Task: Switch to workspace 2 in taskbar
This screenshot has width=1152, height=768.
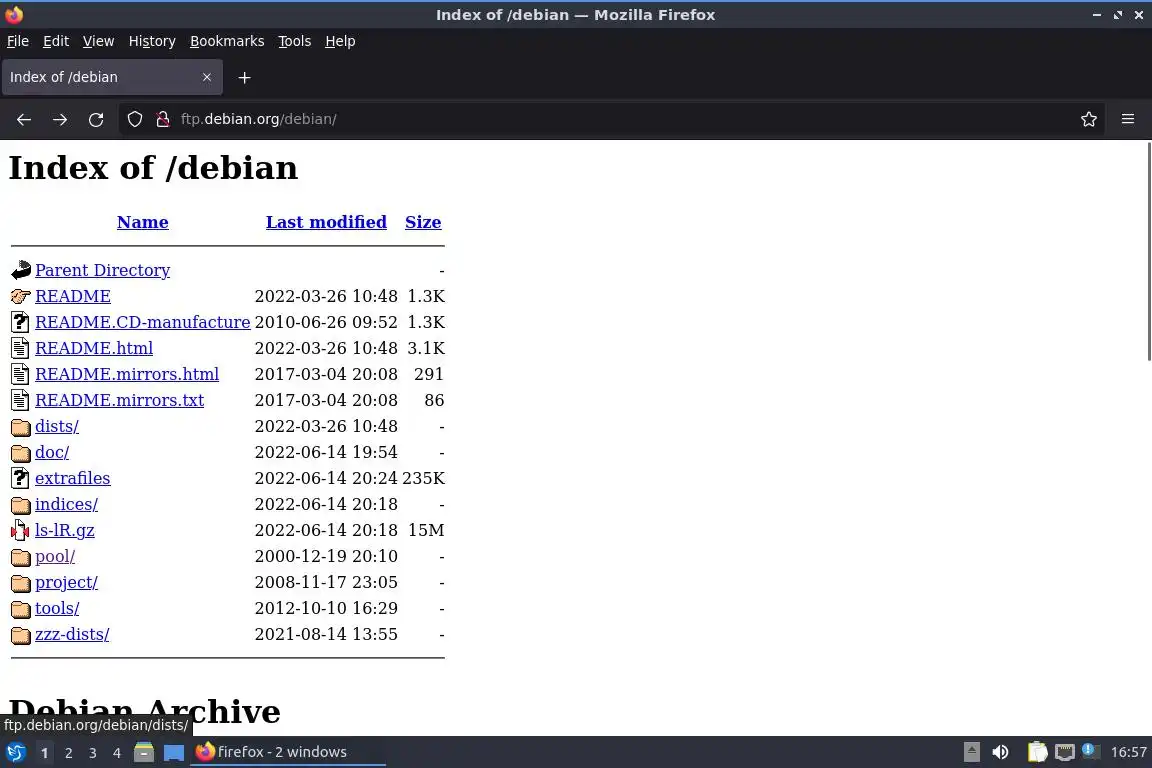Action: pyautogui.click(x=68, y=753)
